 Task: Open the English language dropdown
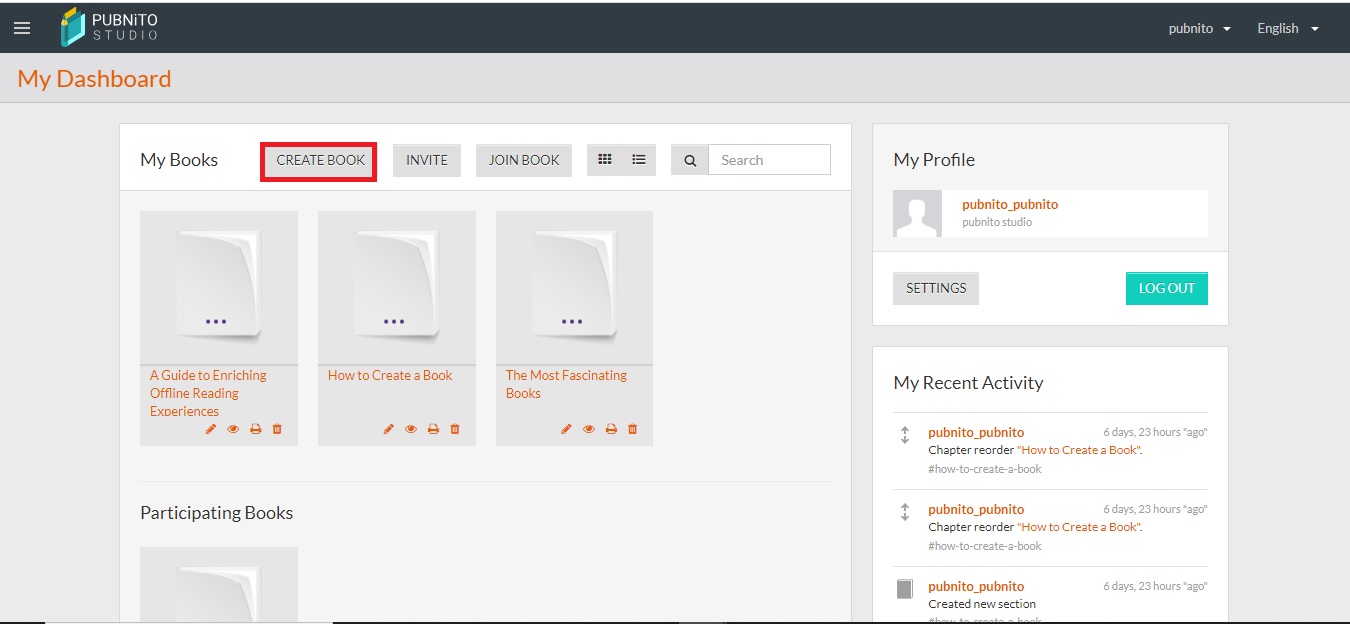point(1287,28)
